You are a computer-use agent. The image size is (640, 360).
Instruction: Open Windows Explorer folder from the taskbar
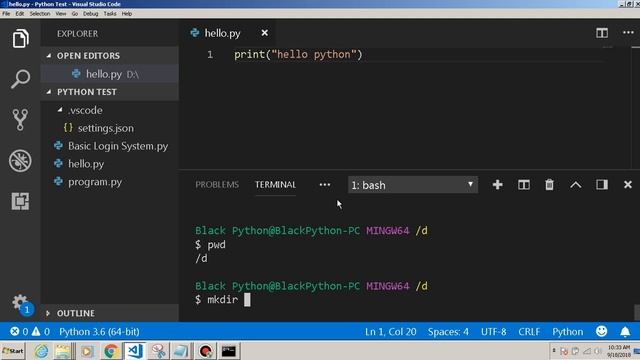point(63,351)
